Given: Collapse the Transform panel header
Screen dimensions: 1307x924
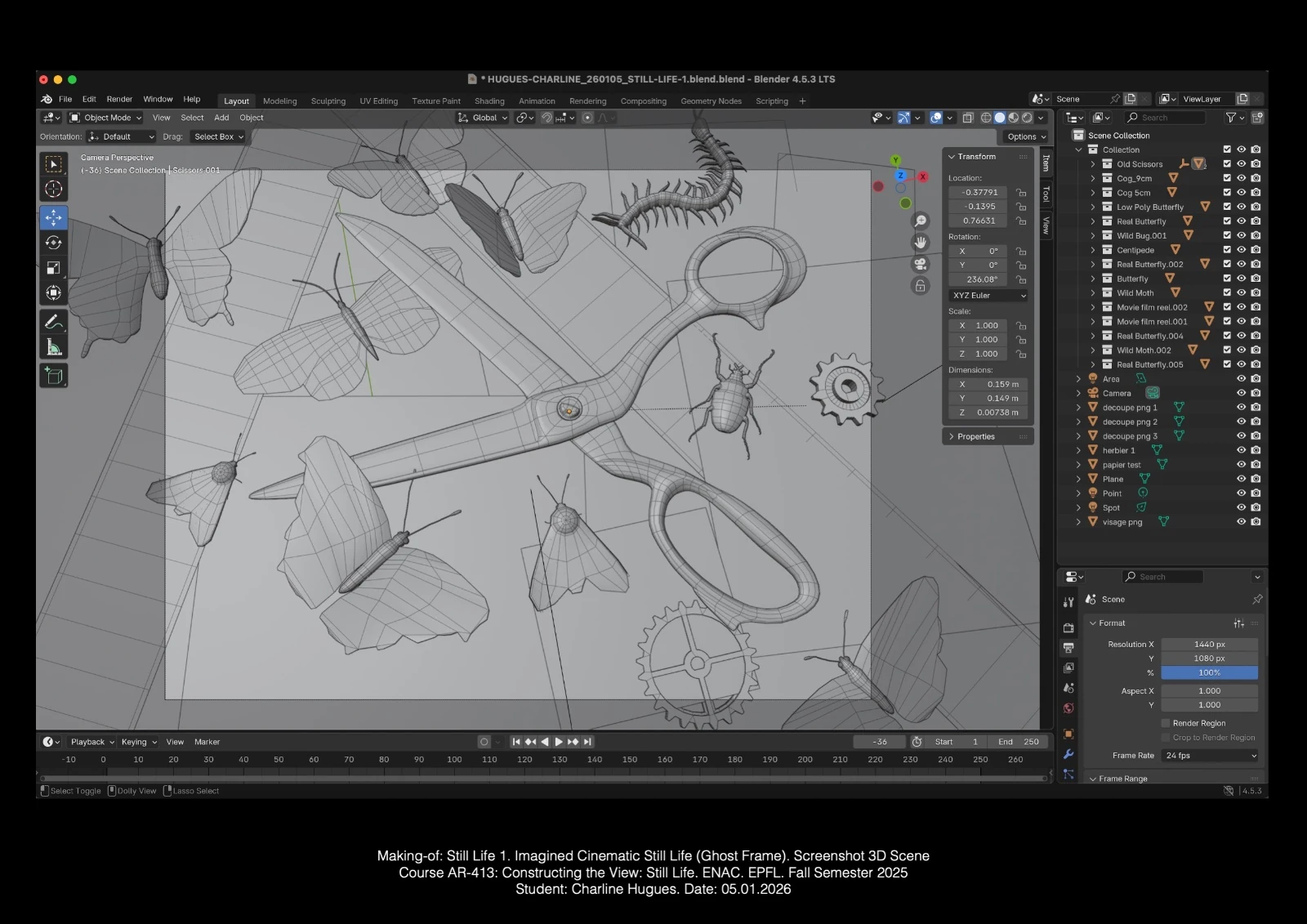Looking at the screenshot, I should point(988,157).
